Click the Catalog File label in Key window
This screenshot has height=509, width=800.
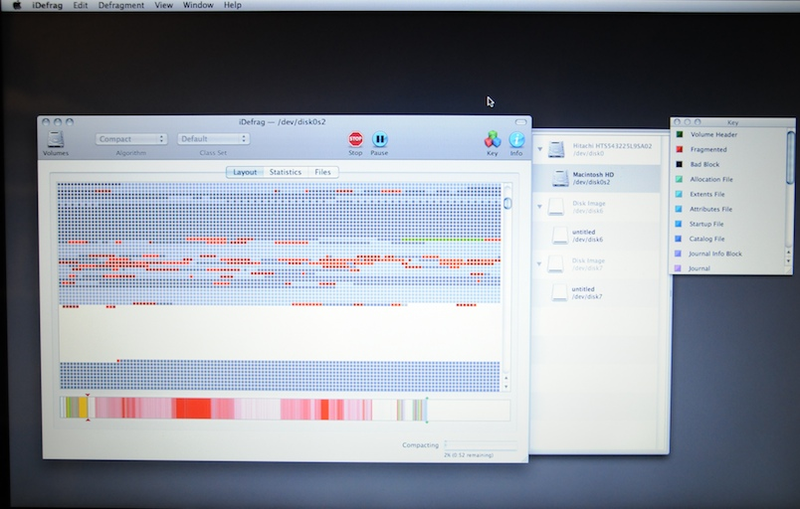coord(707,238)
